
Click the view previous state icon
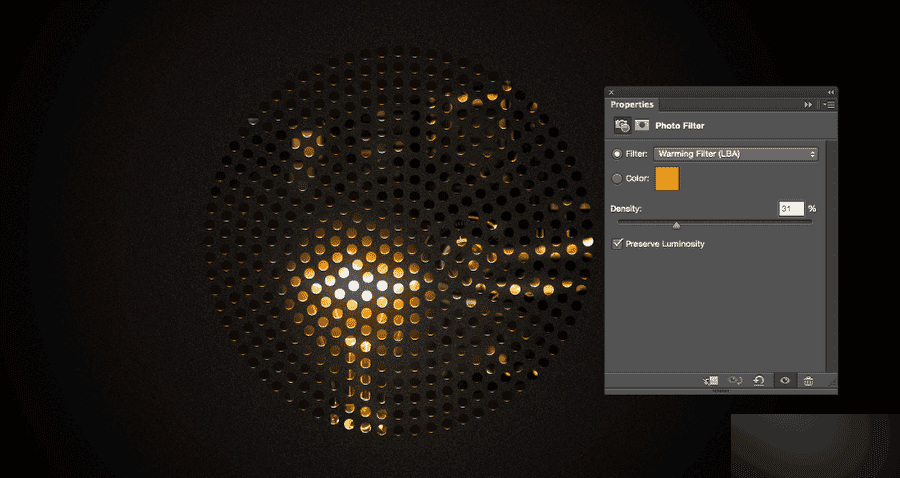pos(736,381)
